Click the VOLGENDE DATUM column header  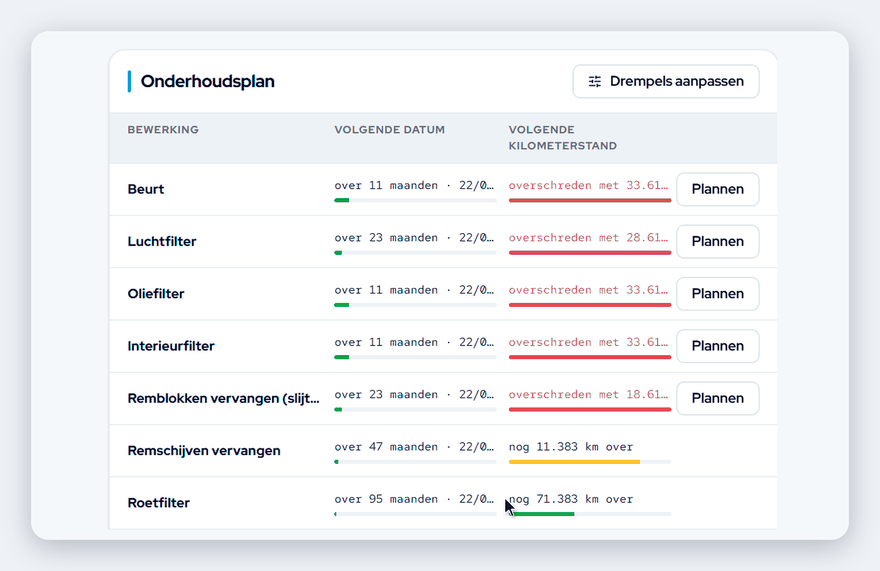tap(389, 130)
